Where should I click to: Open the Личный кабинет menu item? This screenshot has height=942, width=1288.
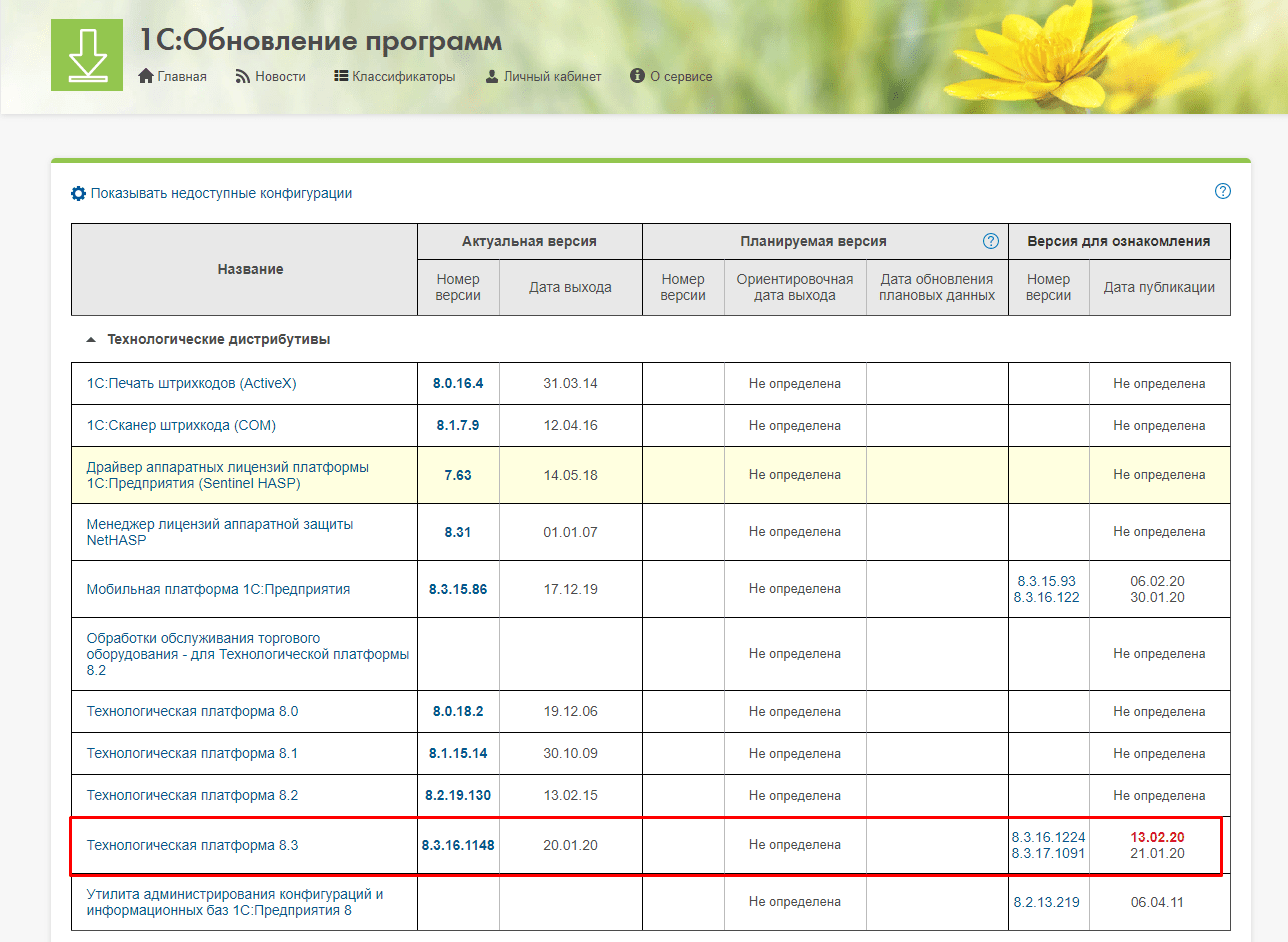(x=553, y=76)
